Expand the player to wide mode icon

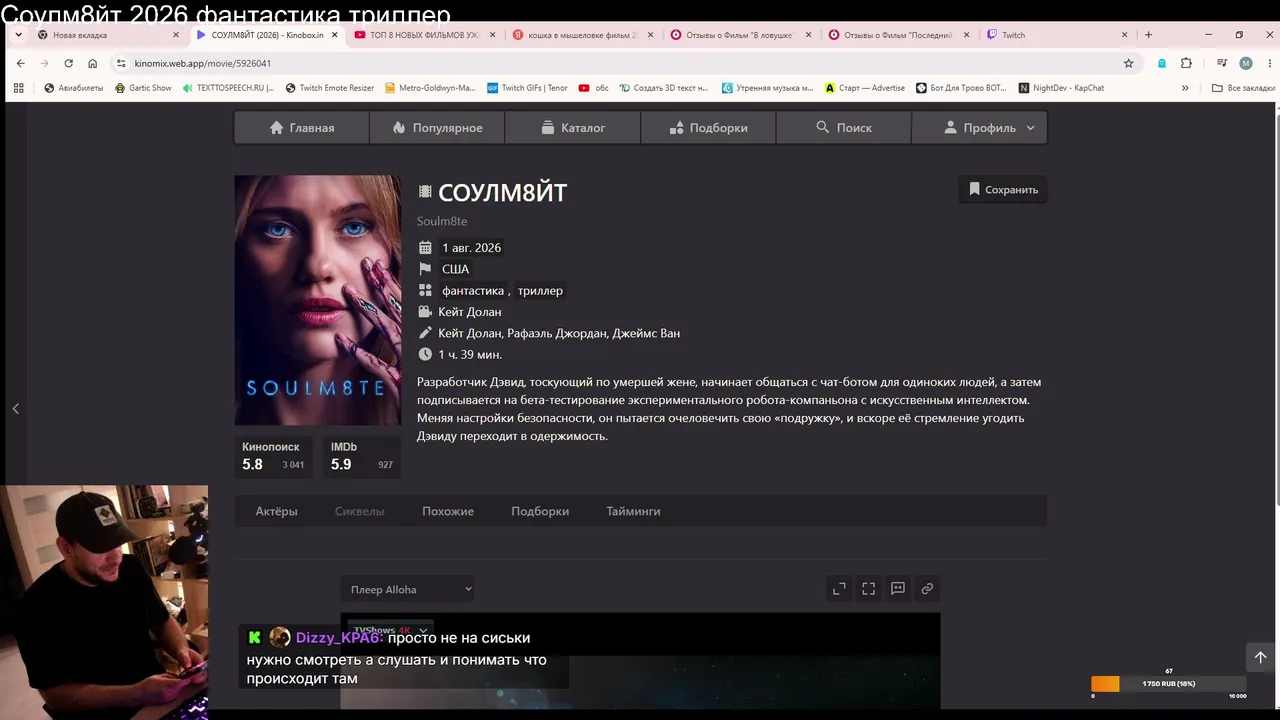[839, 589]
